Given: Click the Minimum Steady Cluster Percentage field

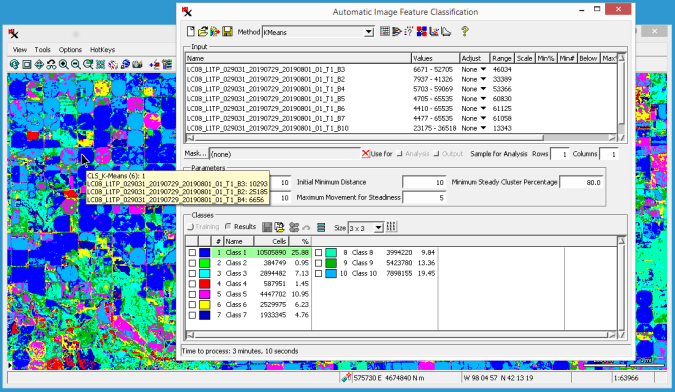Looking at the screenshot, I should coord(581,182).
